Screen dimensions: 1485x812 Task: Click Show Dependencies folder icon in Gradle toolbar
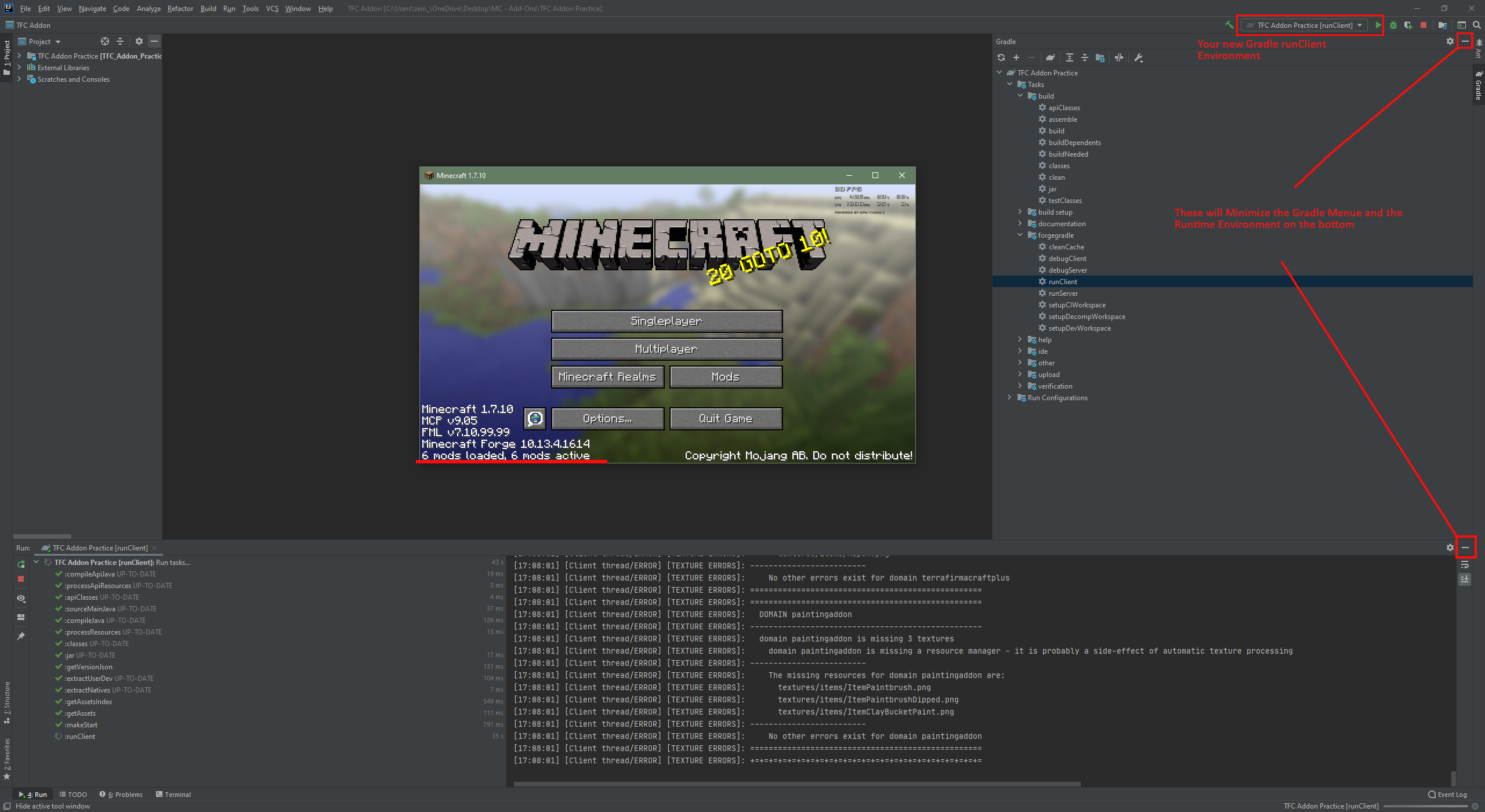(1099, 57)
